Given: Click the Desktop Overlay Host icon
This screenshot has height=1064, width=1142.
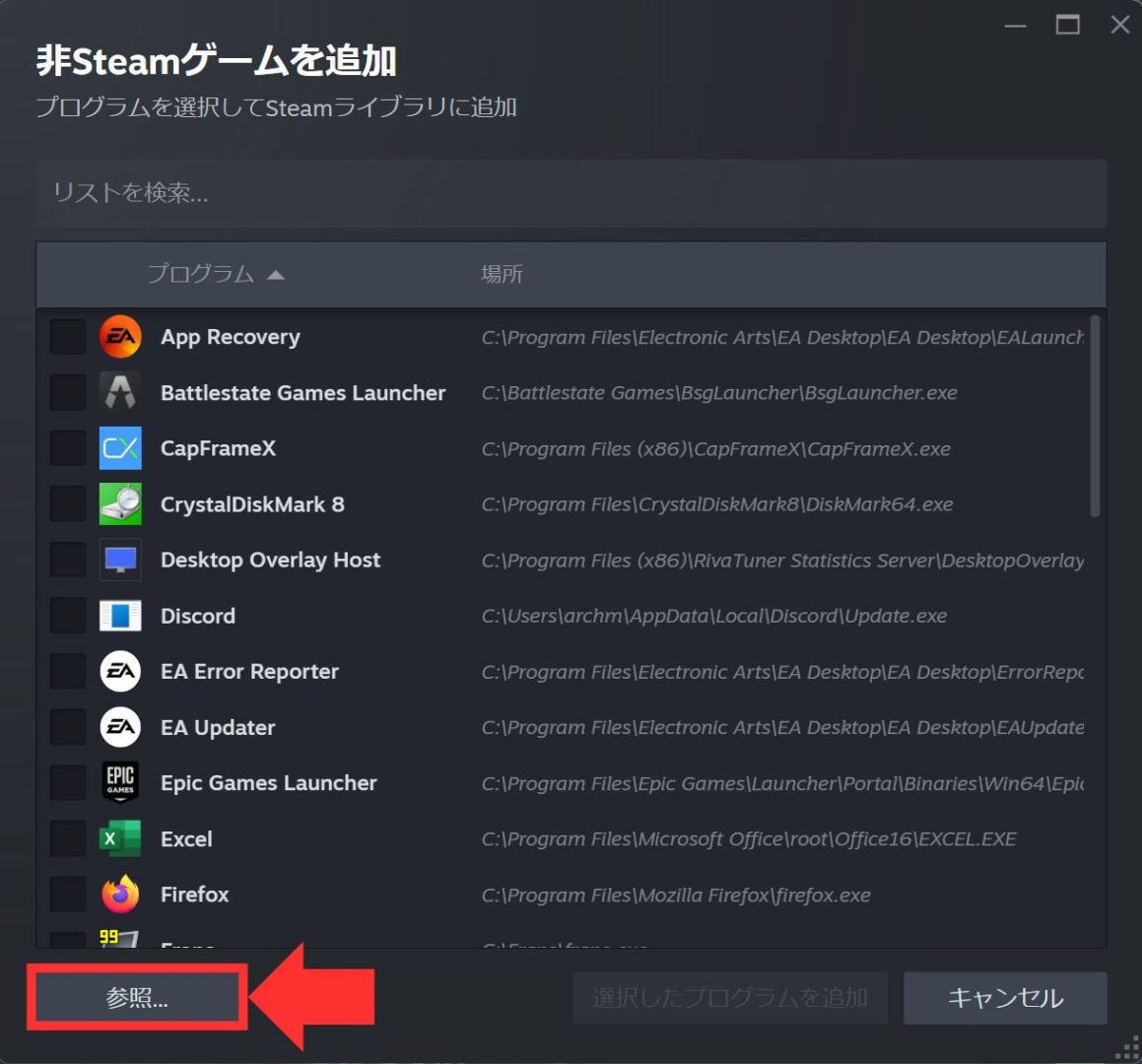Looking at the screenshot, I should coord(122,560).
